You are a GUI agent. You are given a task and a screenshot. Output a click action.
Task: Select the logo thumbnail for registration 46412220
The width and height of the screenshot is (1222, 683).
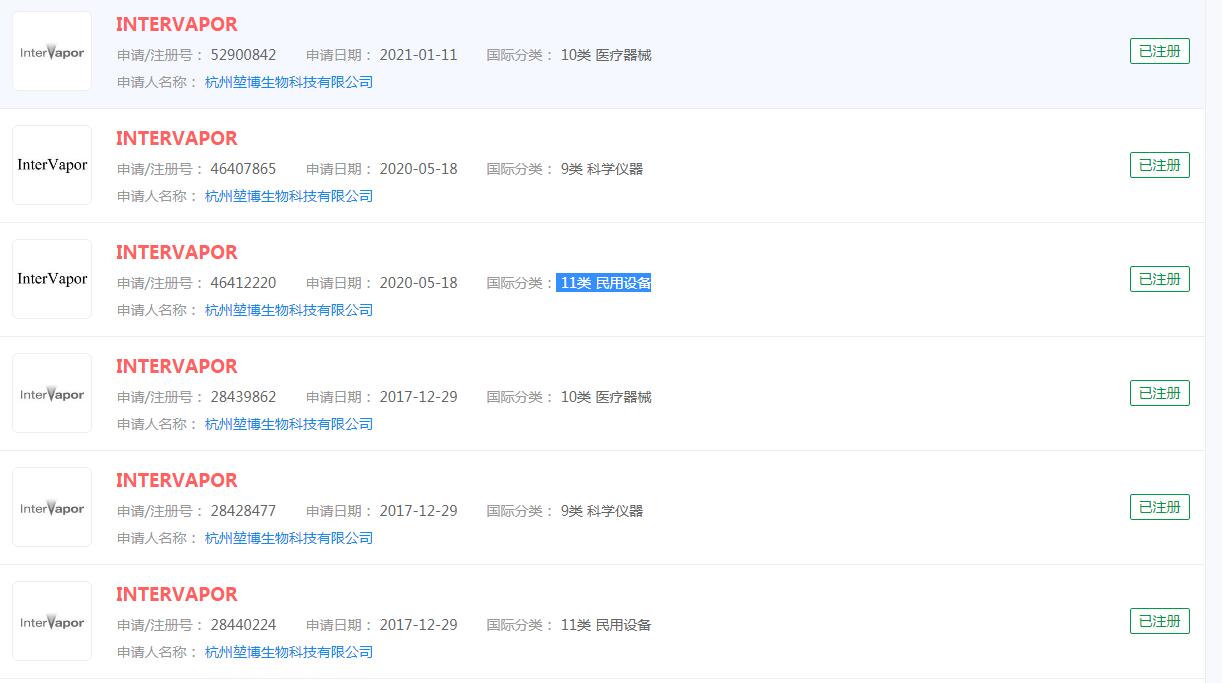[x=52, y=279]
